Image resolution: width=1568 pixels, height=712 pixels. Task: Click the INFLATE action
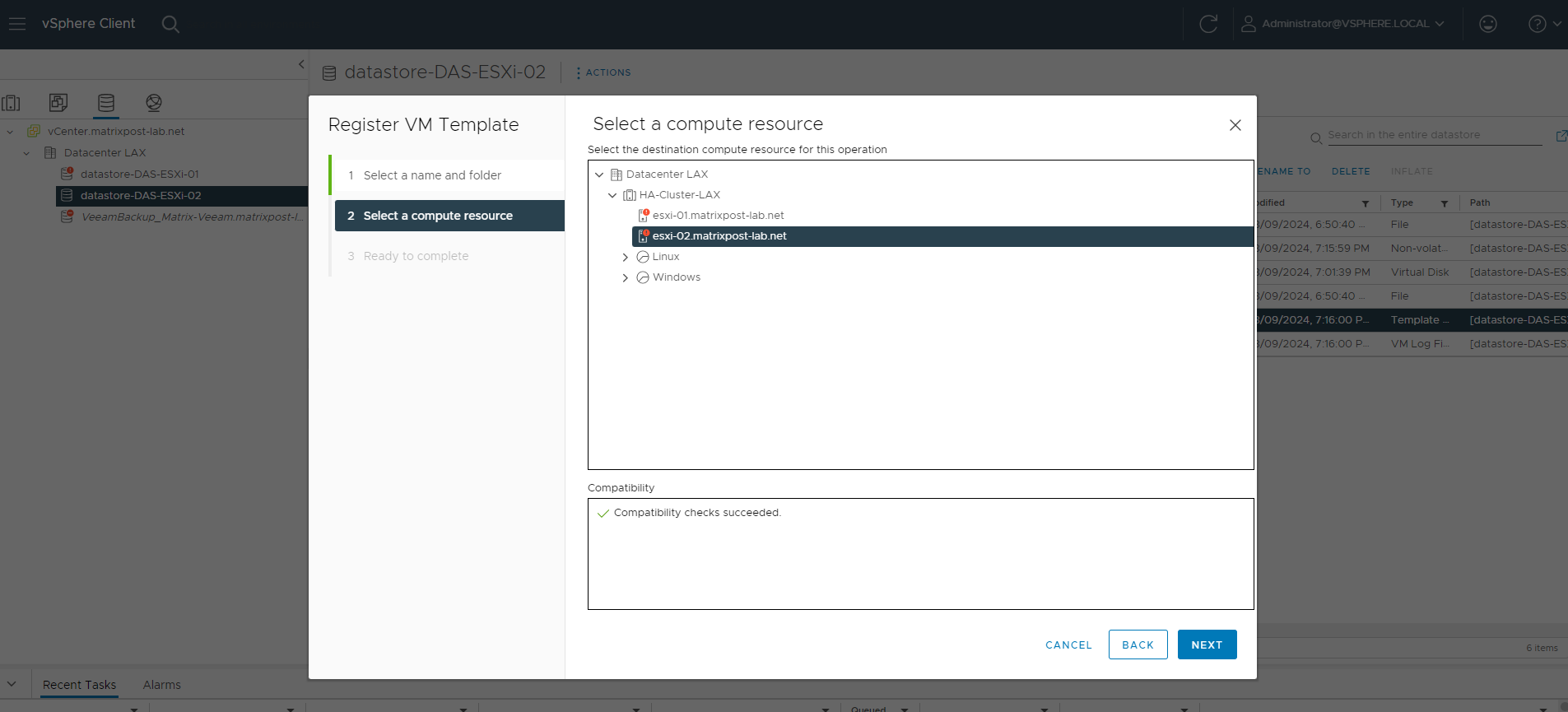click(1412, 171)
